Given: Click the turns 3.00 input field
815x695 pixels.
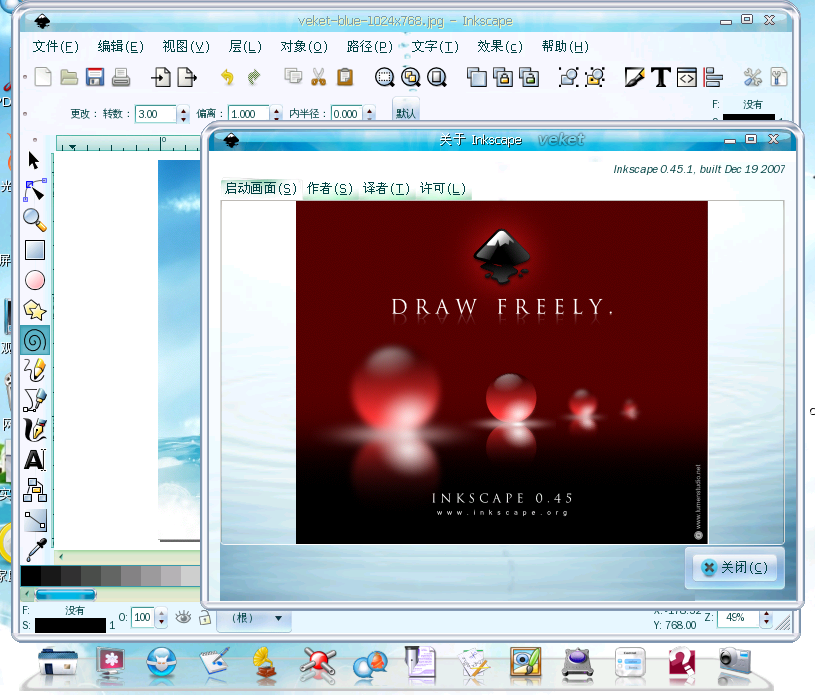Looking at the screenshot, I should 156,114.
